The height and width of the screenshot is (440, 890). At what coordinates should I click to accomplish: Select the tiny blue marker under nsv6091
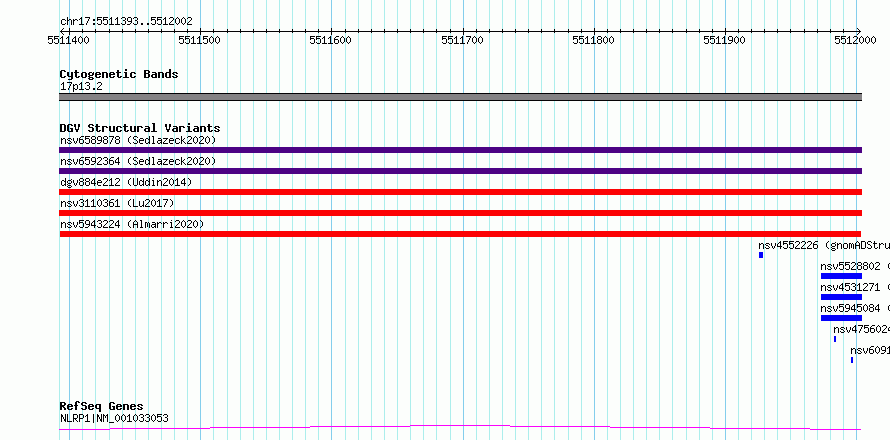(x=852, y=360)
